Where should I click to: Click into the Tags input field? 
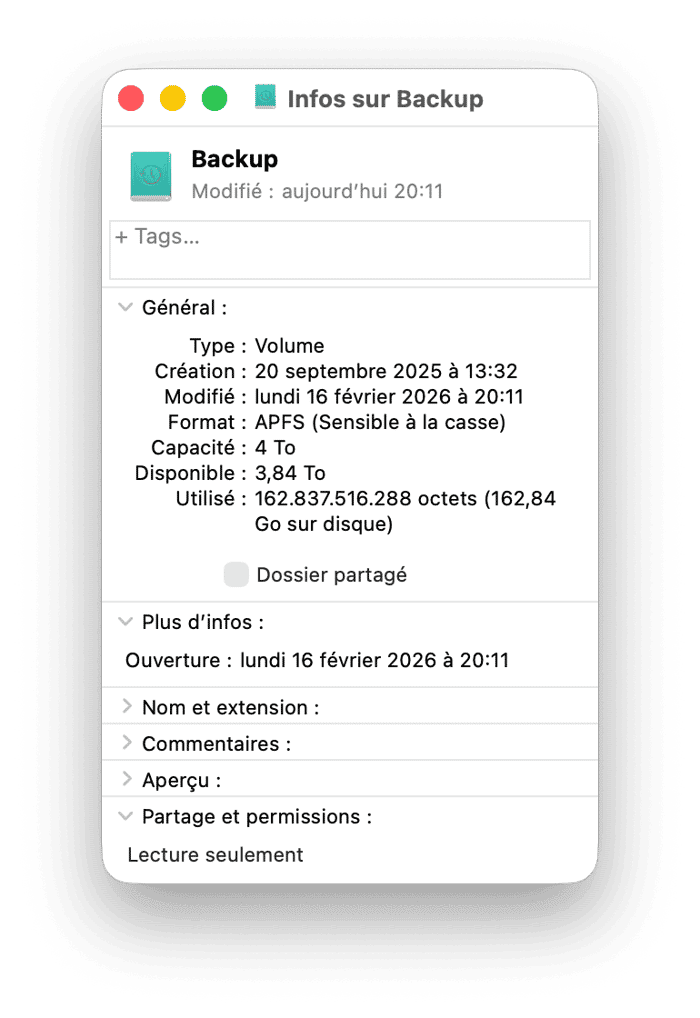pyautogui.click(x=350, y=249)
